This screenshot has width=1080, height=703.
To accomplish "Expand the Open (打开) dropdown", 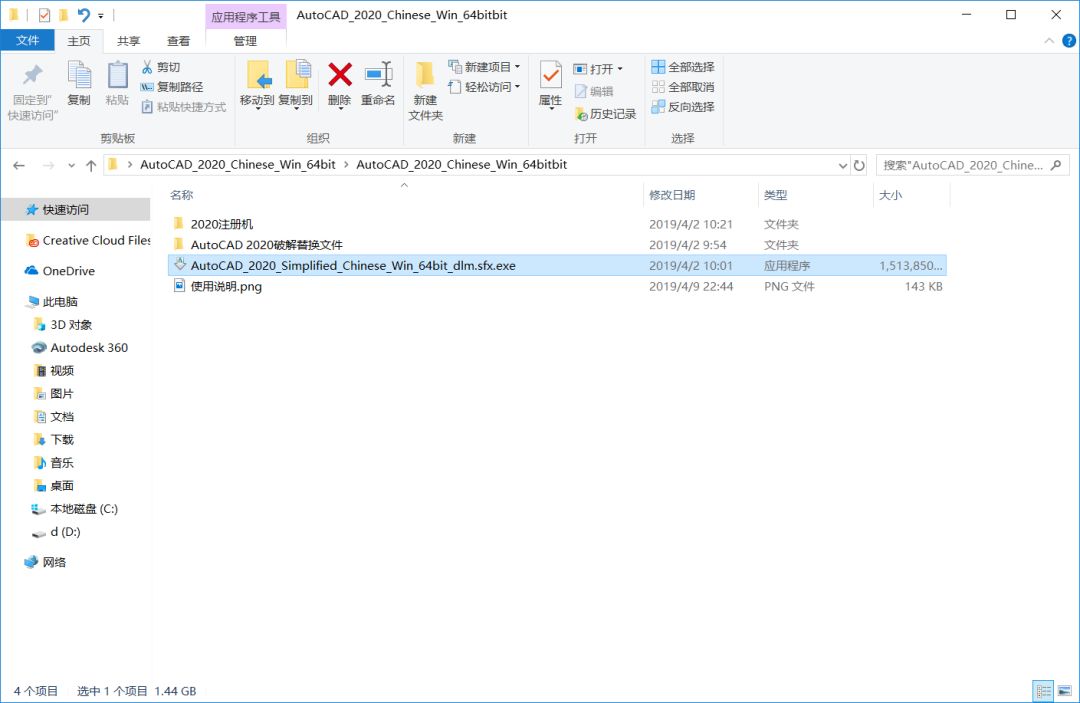I will coord(620,69).
